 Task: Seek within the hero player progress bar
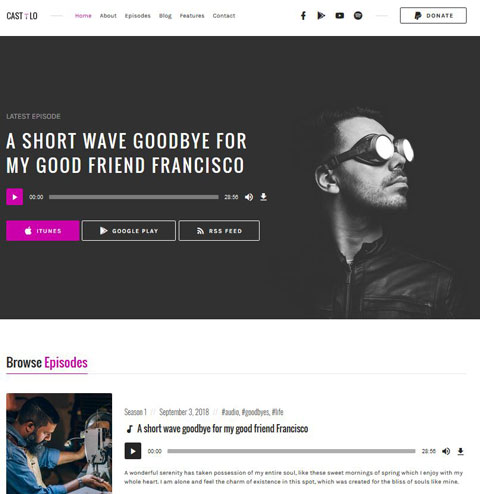pyautogui.click(x=134, y=197)
